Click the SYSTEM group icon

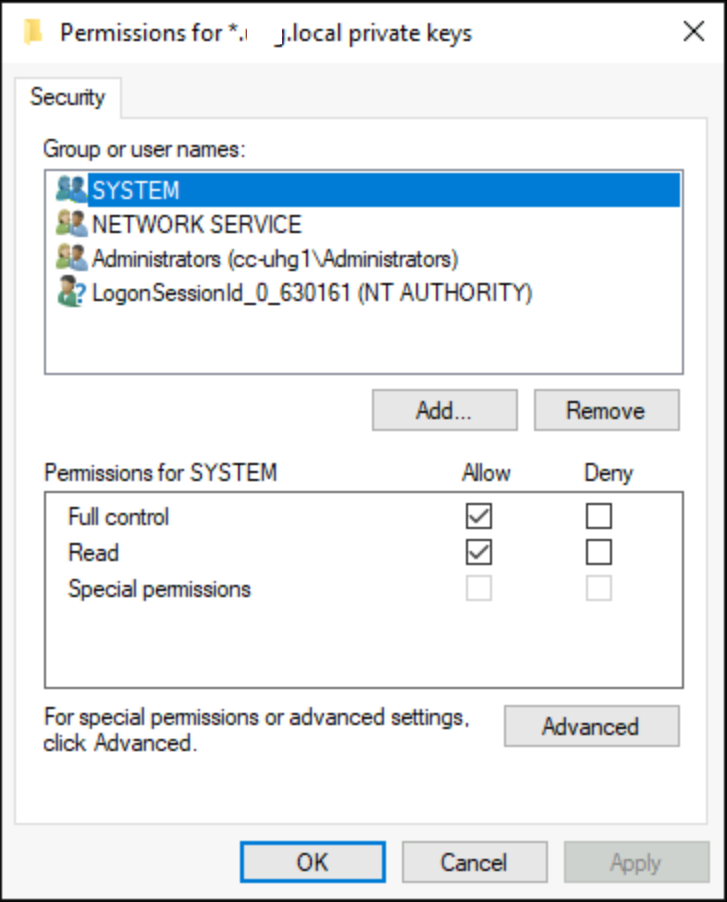click(x=71, y=190)
